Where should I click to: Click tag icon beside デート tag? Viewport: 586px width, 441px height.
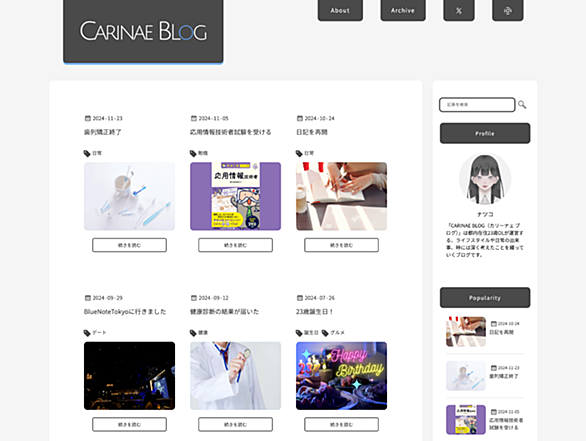point(87,333)
